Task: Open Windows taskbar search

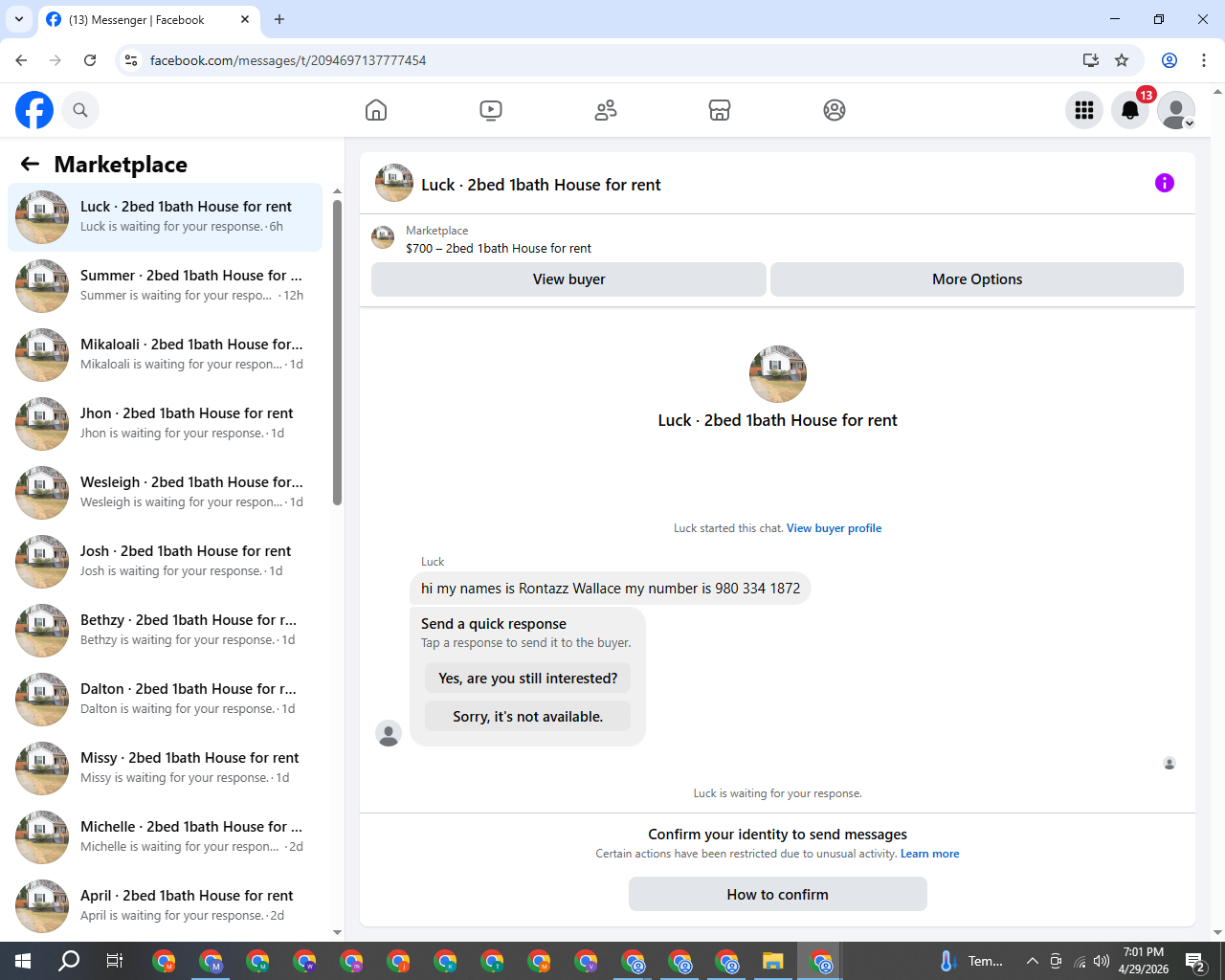Action: coord(69,961)
